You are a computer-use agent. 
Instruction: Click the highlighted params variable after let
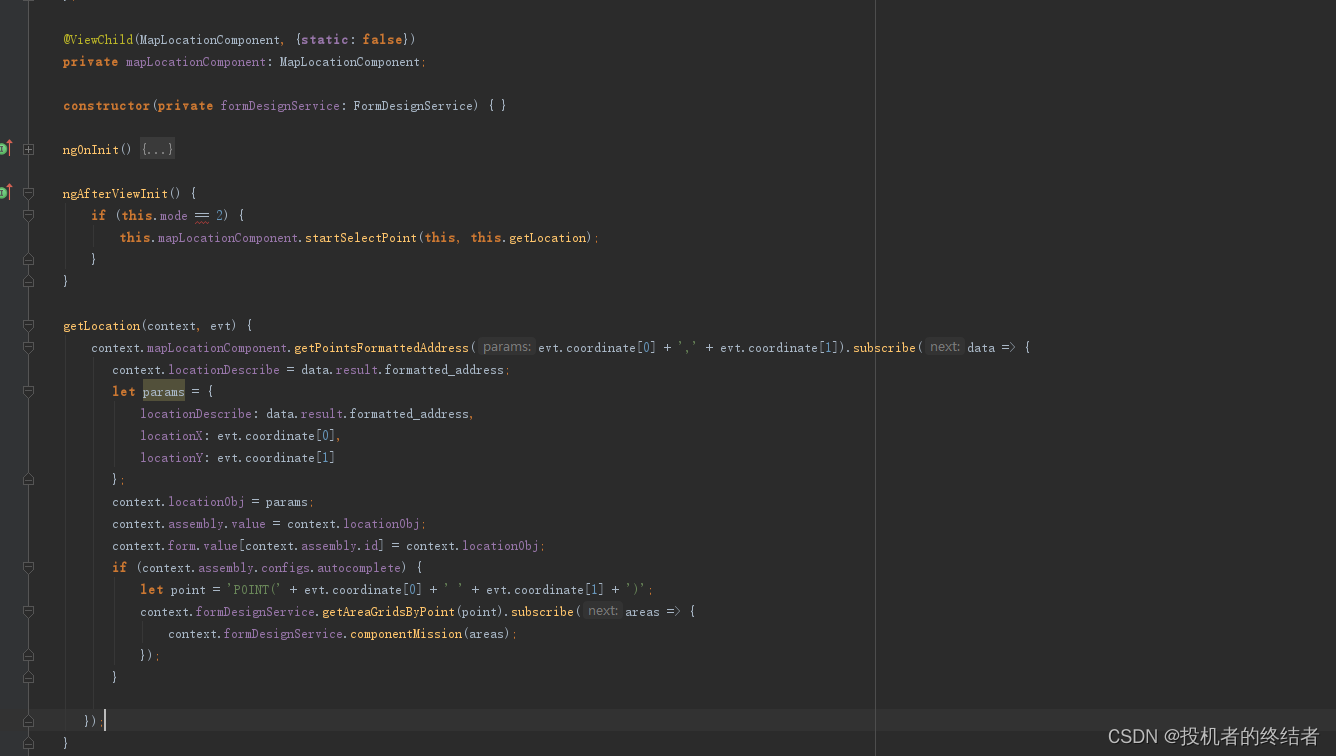[164, 391]
